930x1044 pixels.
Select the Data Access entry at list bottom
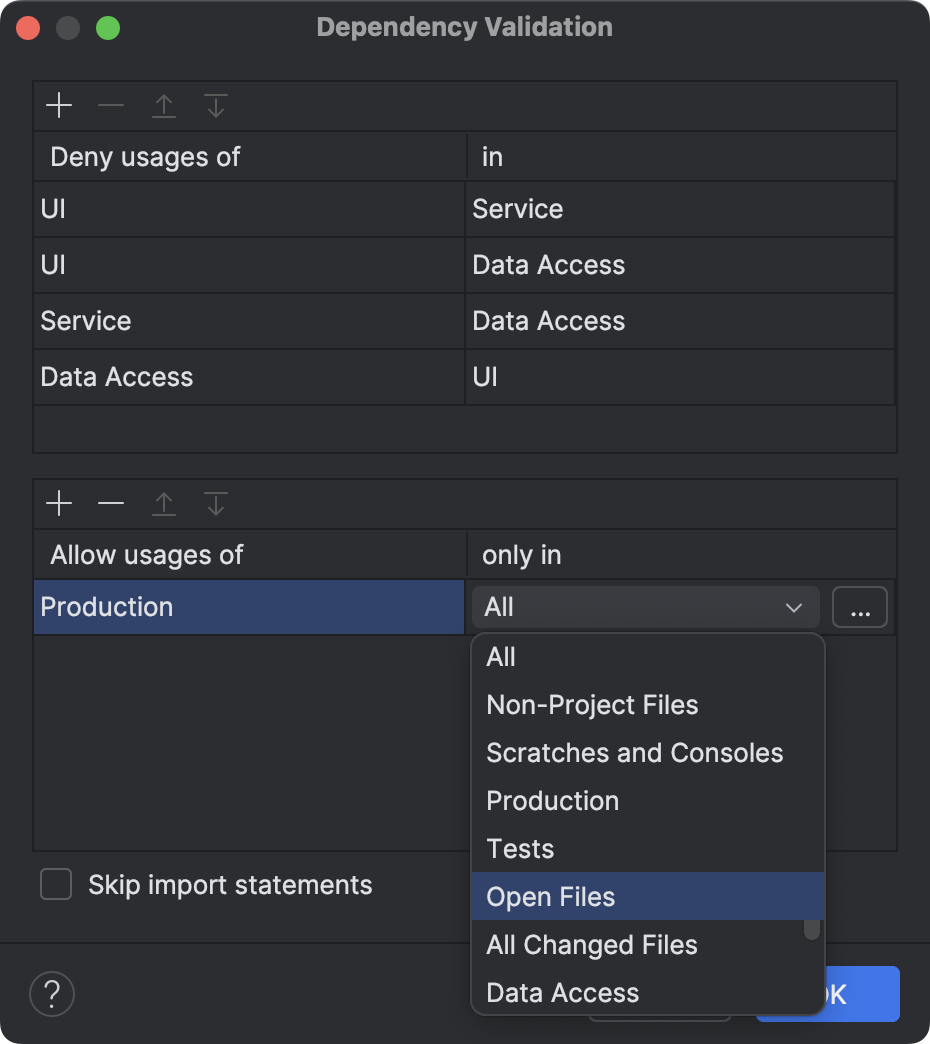click(562, 992)
